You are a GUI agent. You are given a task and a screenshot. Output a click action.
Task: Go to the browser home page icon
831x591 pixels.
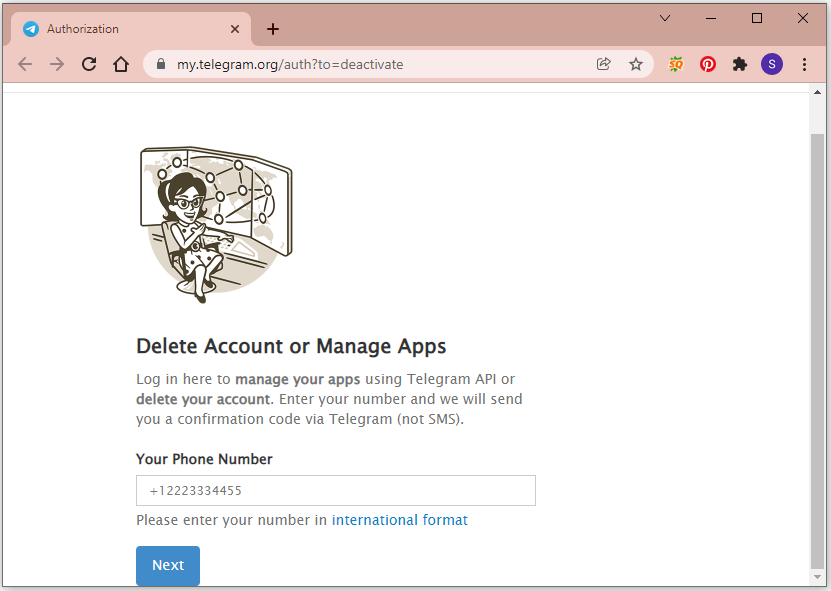pos(121,64)
